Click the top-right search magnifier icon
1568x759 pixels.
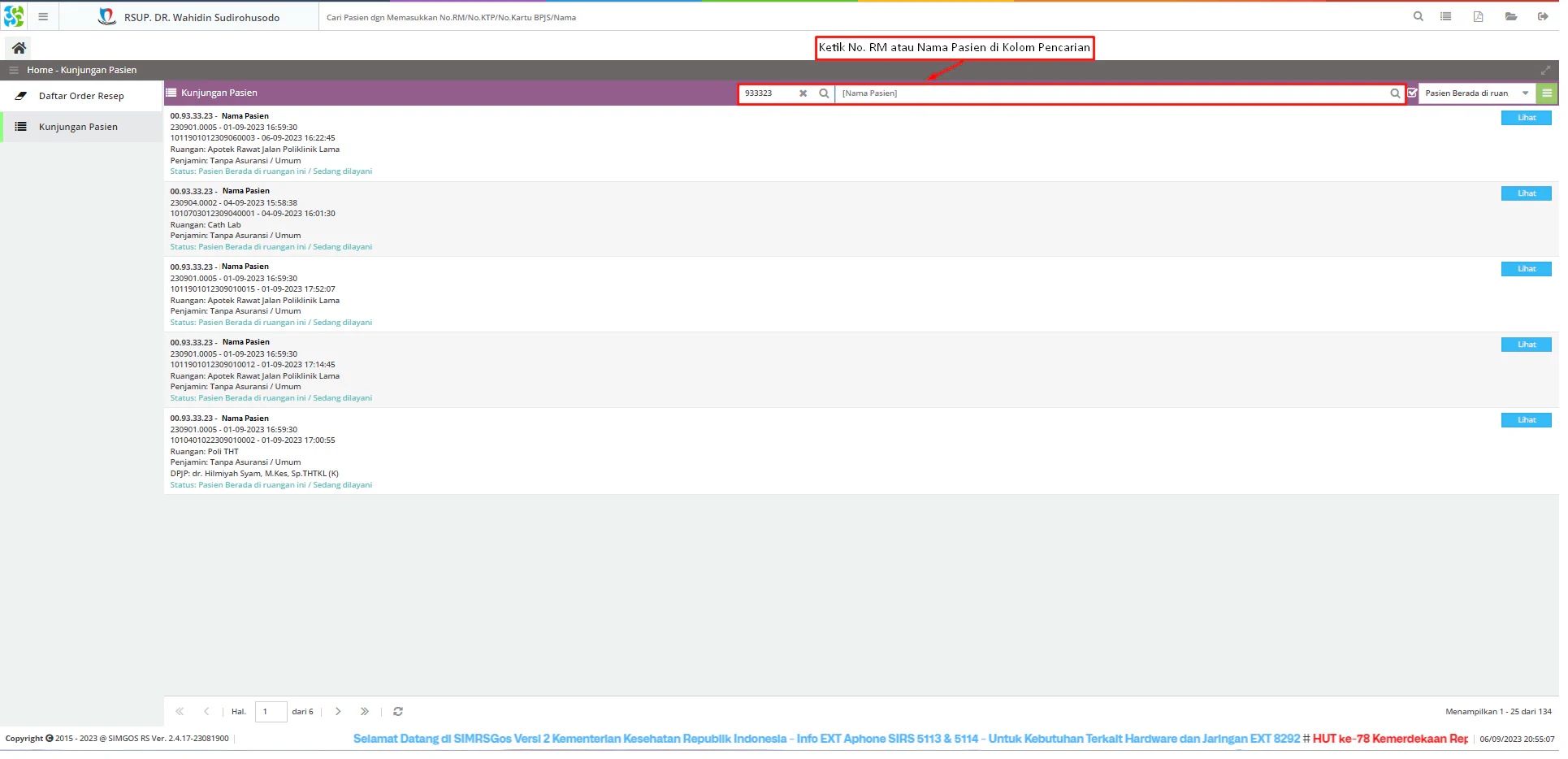point(1419,16)
